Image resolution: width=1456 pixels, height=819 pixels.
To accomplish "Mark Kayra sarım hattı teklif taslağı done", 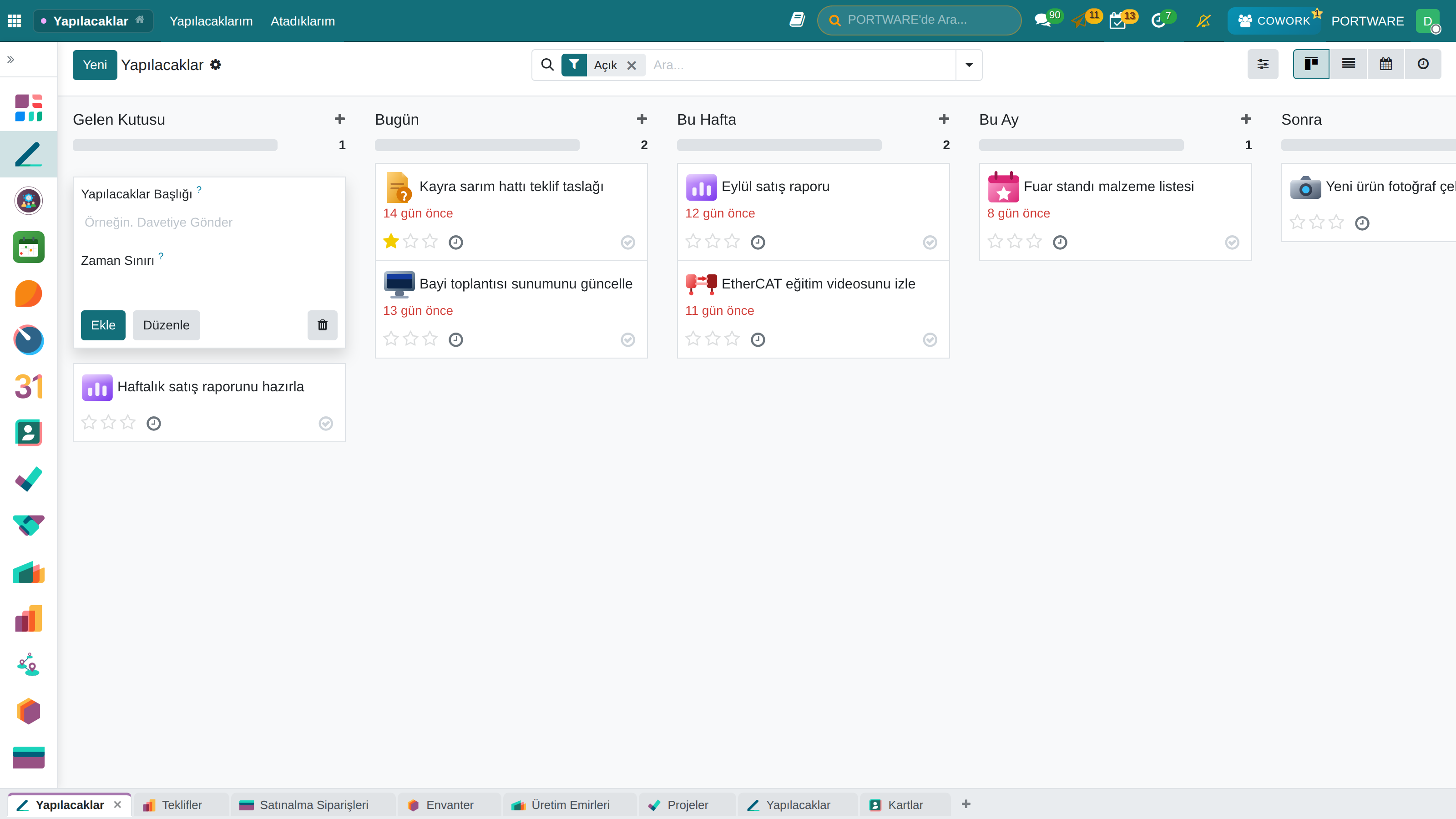I will pyautogui.click(x=627, y=243).
